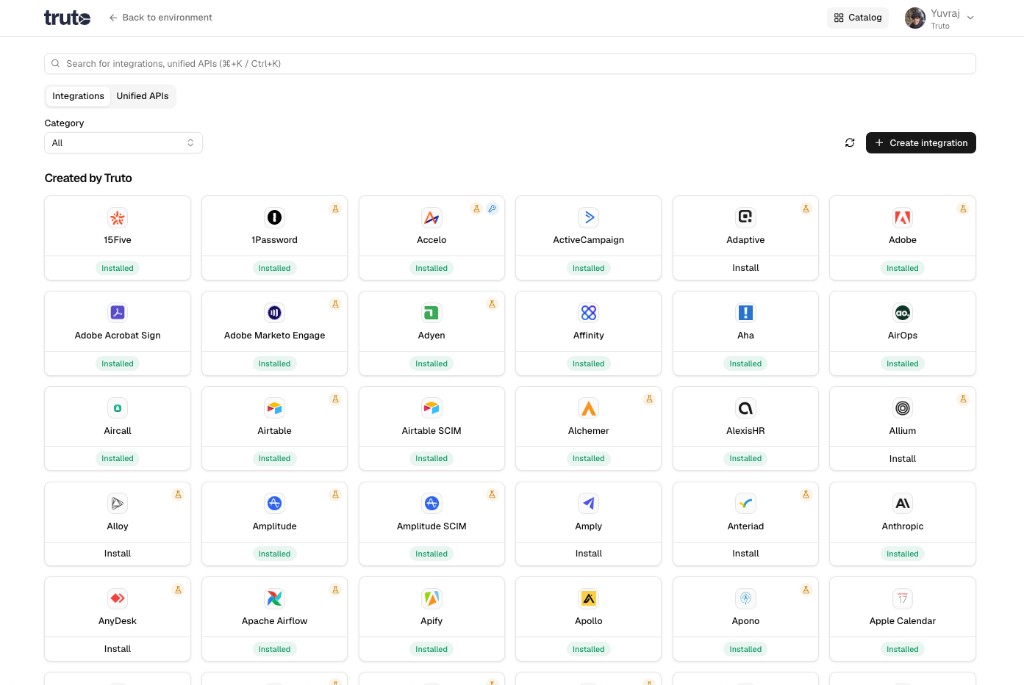This screenshot has height=685, width=1024.
Task: Click the ActiveCampaign logo icon
Action: point(588,217)
